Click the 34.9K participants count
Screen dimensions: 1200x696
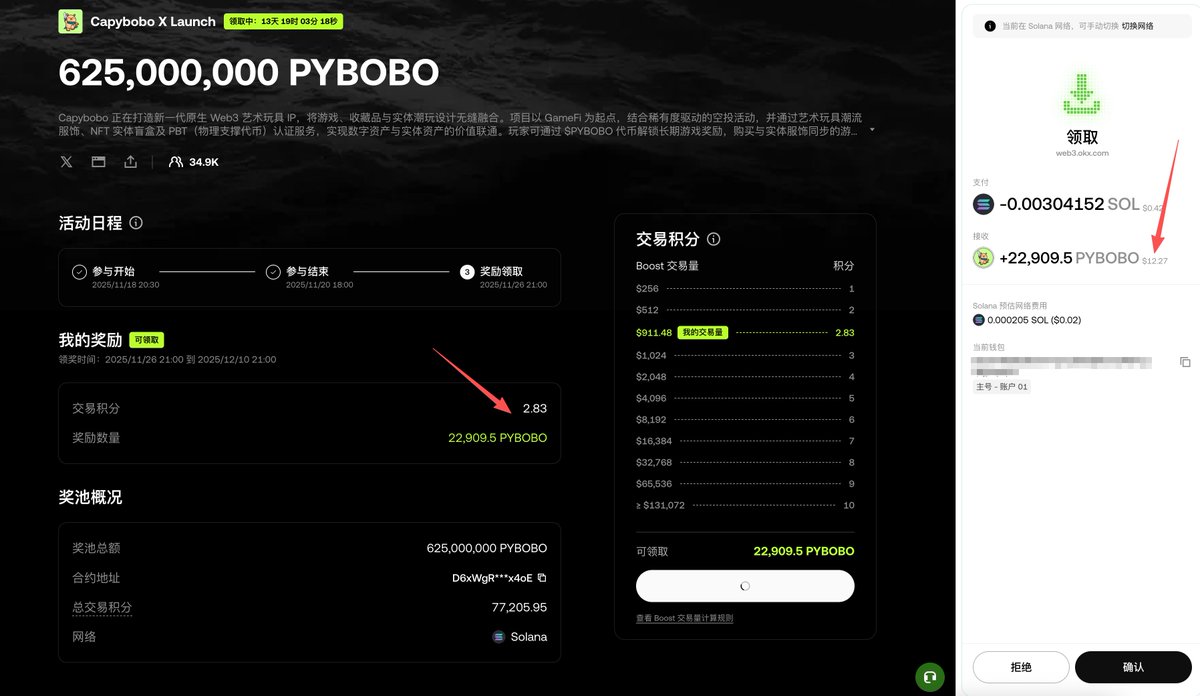pyautogui.click(x=204, y=161)
